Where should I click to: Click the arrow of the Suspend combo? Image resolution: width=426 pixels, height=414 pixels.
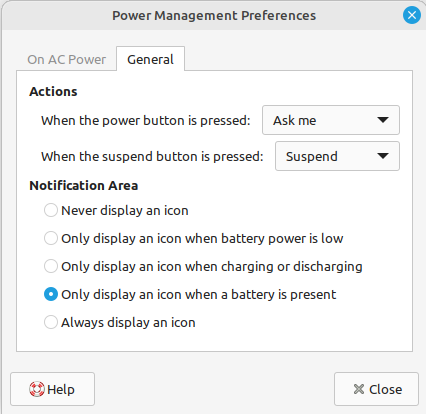tap(383, 156)
